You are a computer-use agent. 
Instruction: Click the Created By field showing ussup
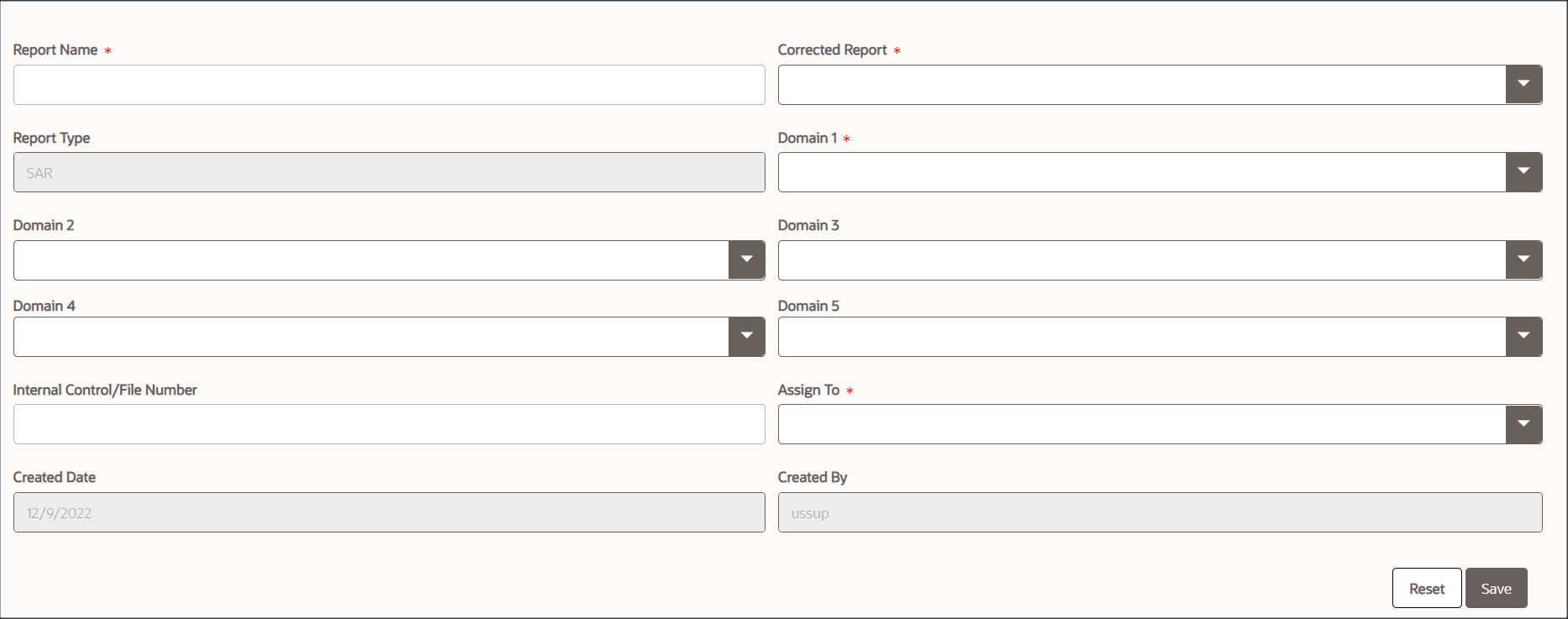(1160, 512)
